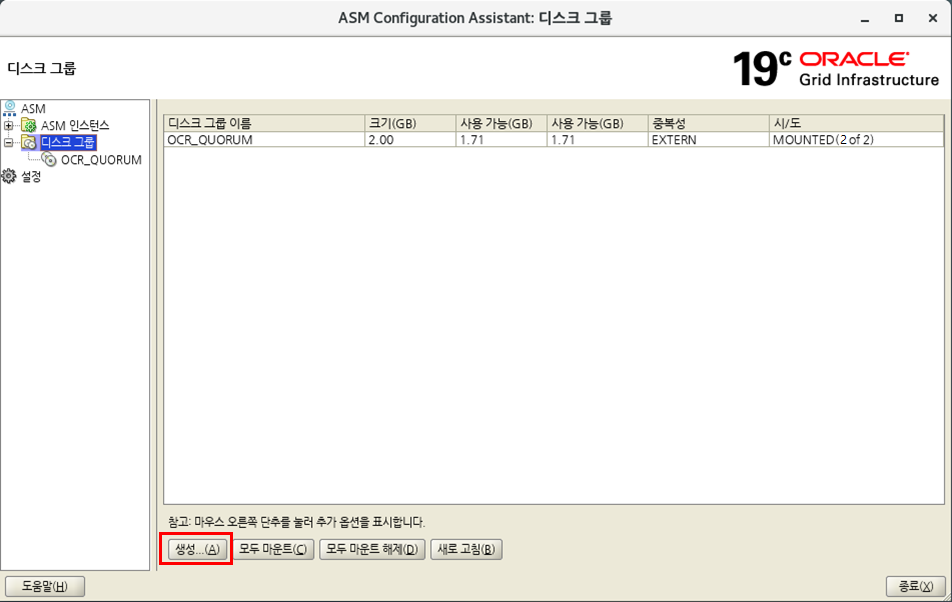Click the 모두 마운트 해제(D) button

click(x=372, y=549)
